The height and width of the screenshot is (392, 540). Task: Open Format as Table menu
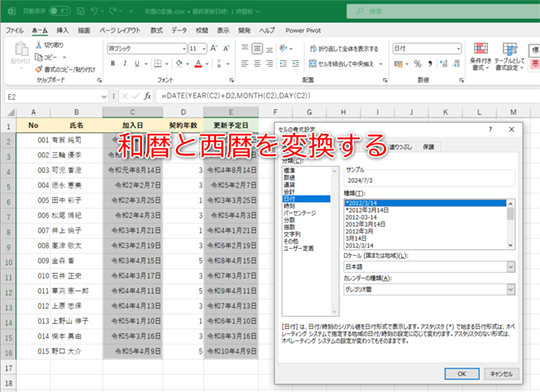point(510,57)
